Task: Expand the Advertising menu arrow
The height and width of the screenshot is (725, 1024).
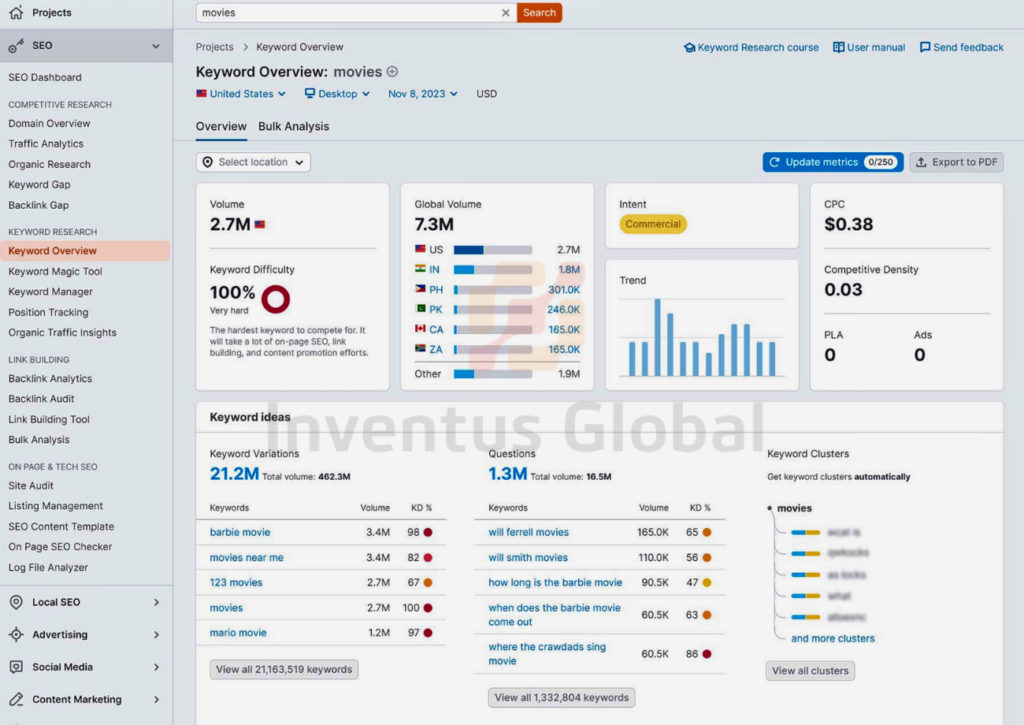Action: pos(156,634)
